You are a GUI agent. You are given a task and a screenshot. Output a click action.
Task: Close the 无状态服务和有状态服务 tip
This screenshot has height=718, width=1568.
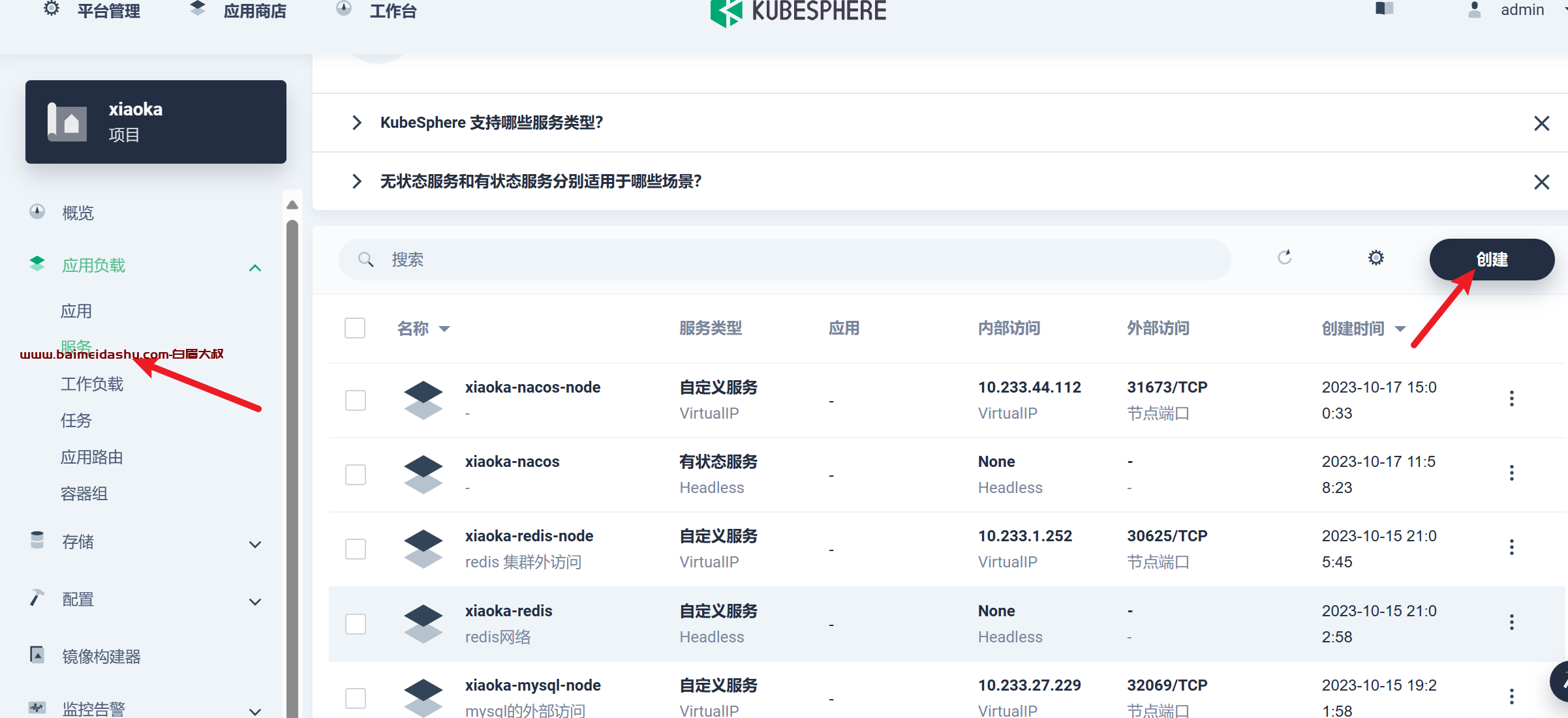tap(1541, 182)
